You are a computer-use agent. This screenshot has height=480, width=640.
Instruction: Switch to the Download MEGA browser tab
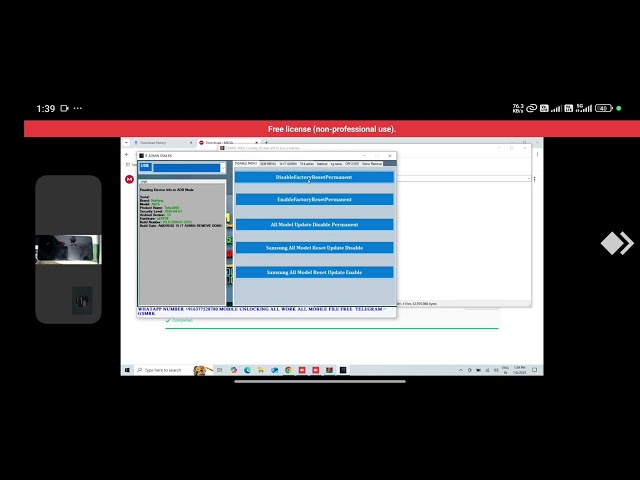(x=229, y=143)
